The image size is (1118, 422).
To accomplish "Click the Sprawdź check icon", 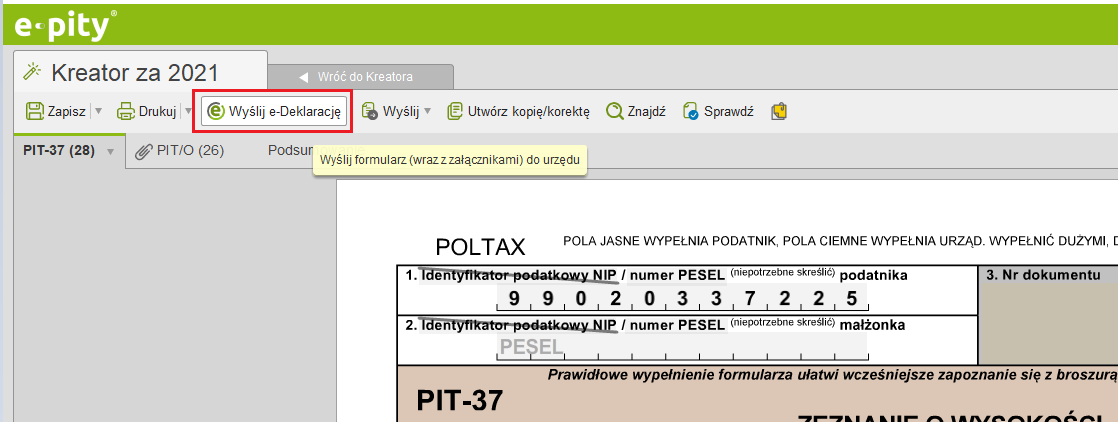I will click(x=690, y=111).
